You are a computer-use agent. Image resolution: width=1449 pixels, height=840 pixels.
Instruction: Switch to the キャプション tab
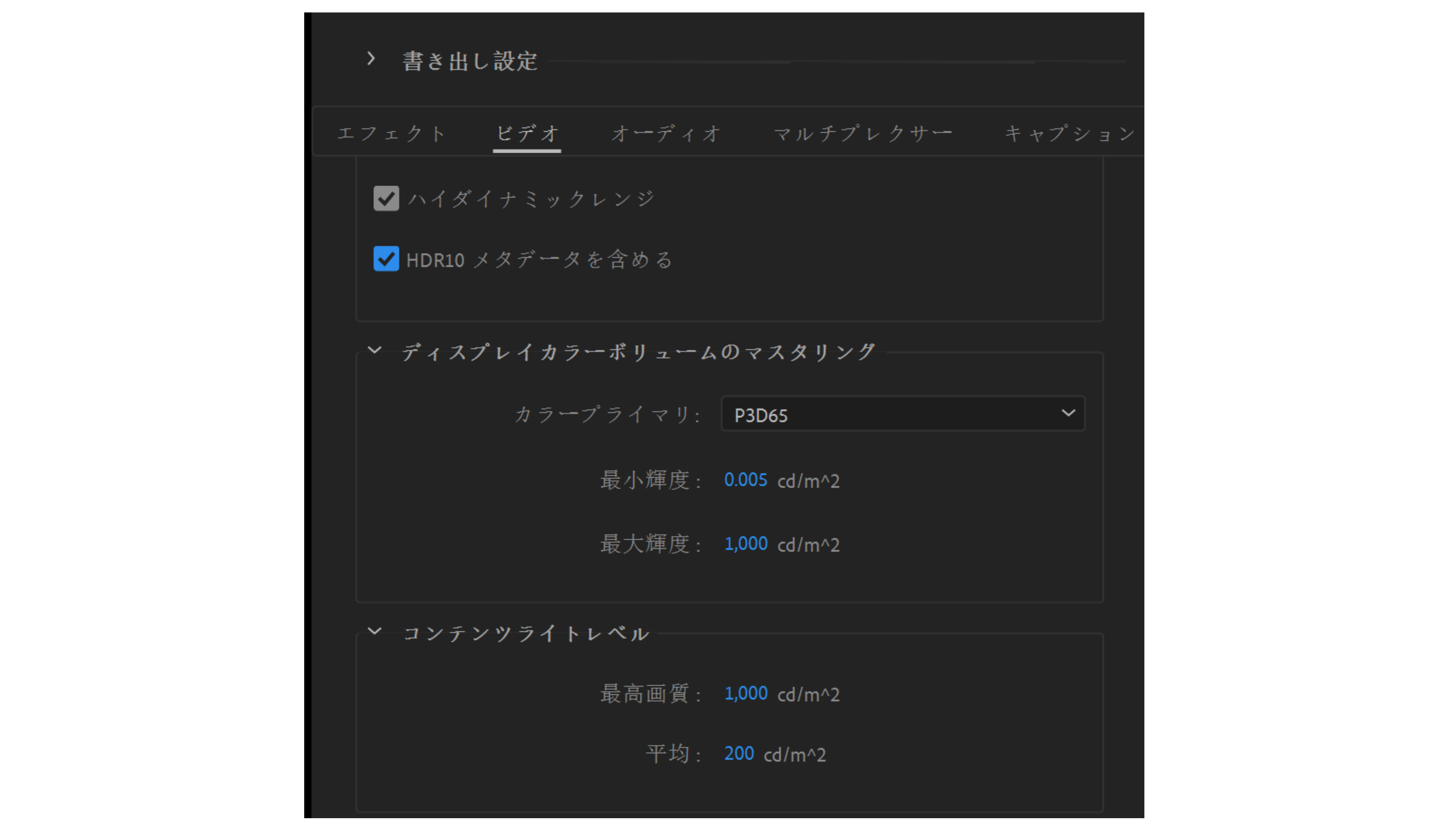click(1069, 133)
